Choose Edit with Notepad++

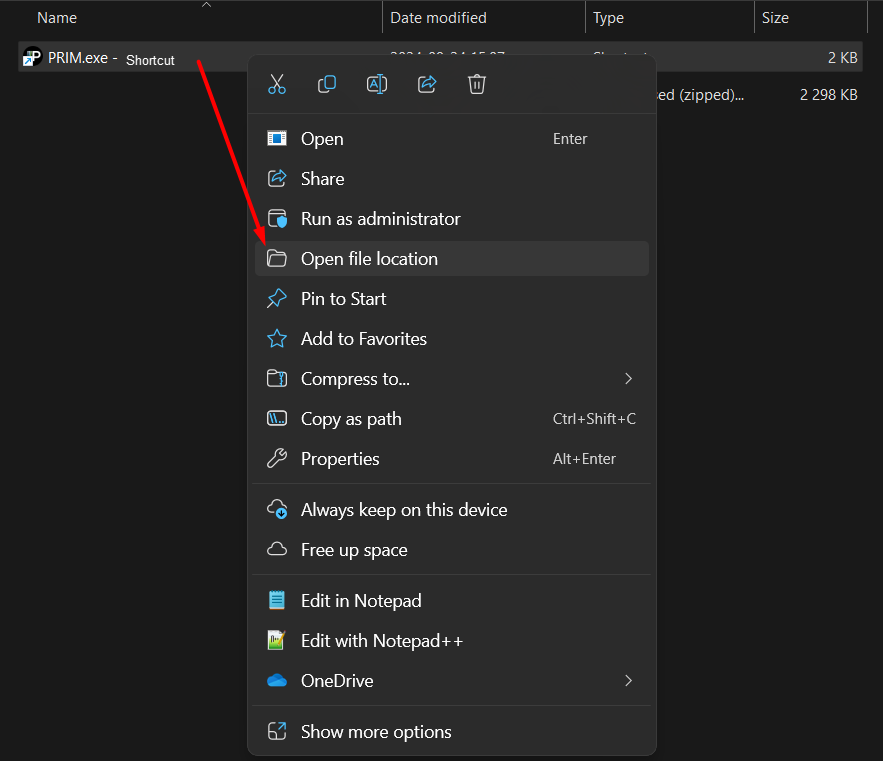click(382, 641)
